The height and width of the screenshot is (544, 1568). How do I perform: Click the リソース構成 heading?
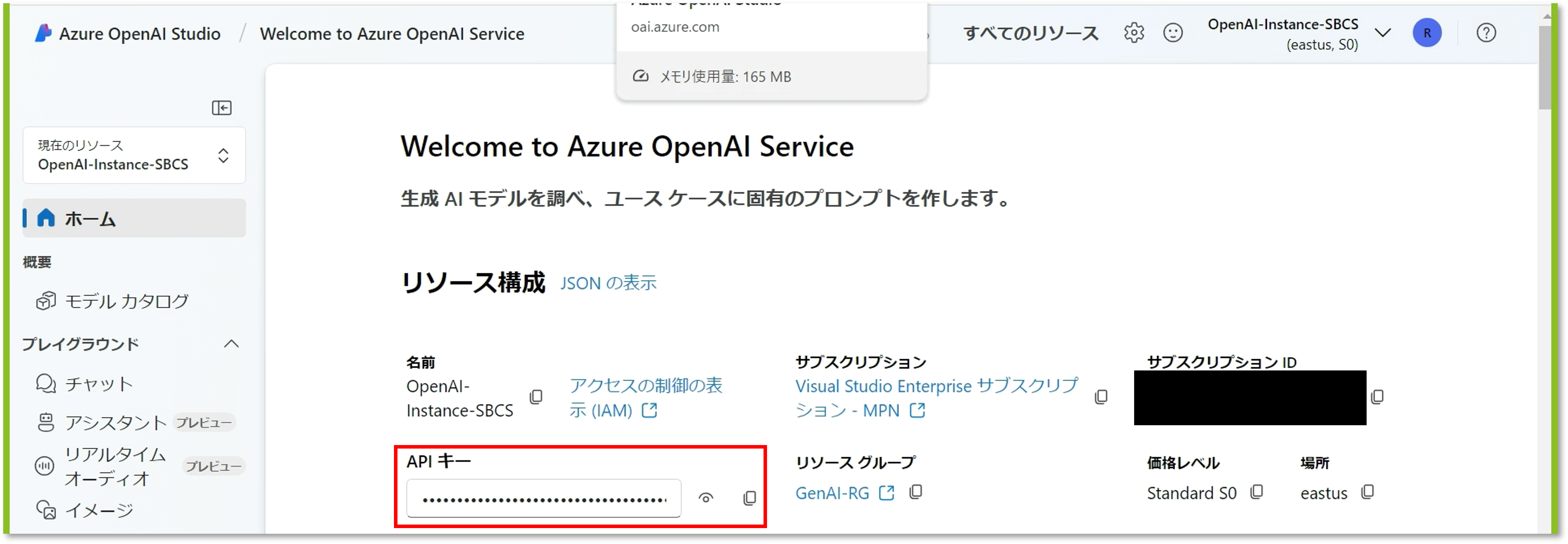click(473, 283)
